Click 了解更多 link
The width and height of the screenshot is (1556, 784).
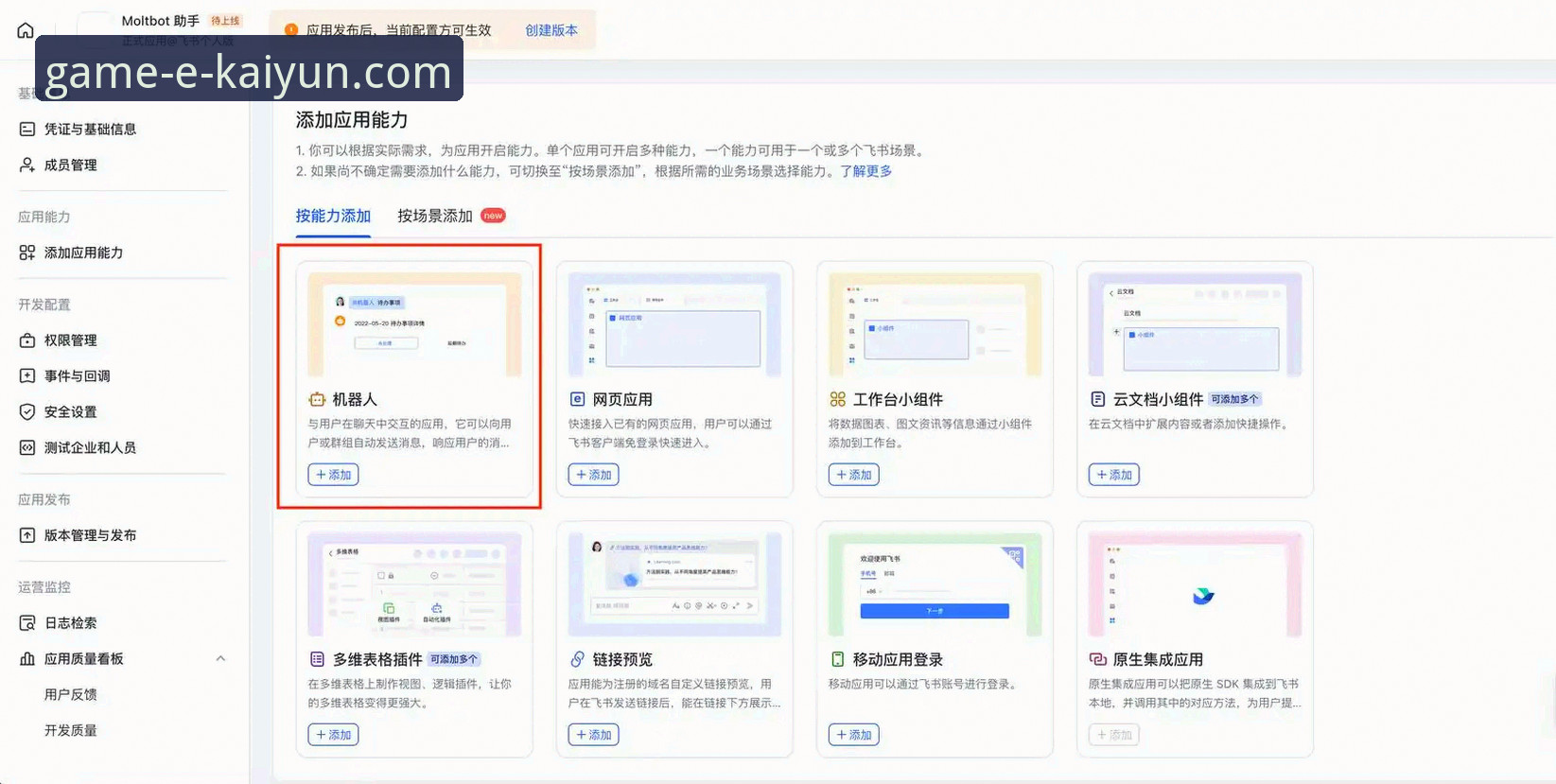point(866,171)
